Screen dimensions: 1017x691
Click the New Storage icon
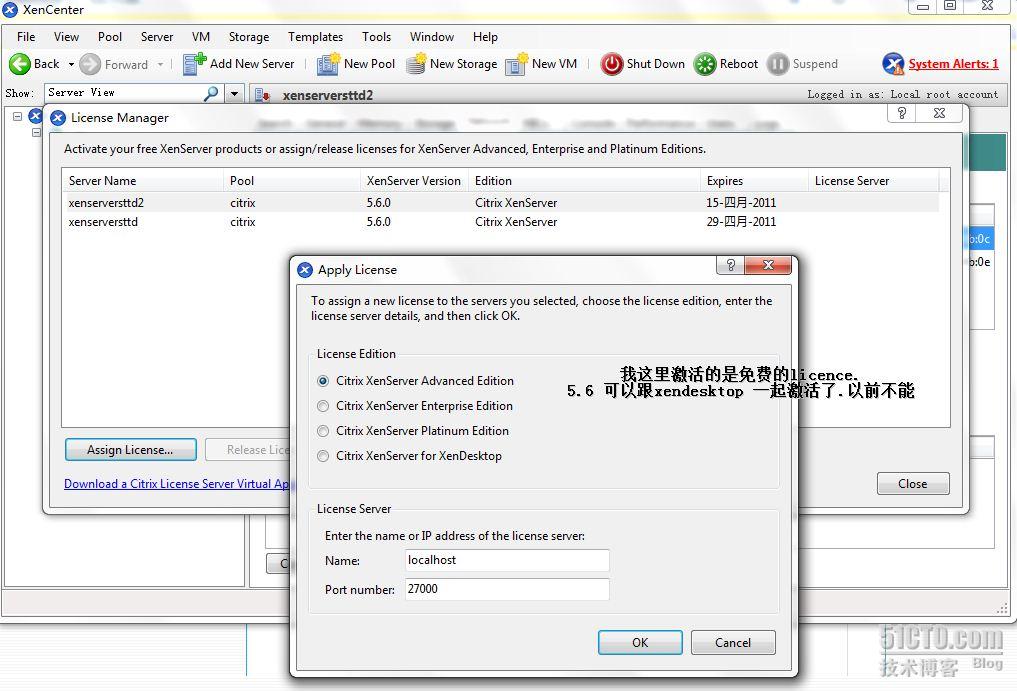coord(416,64)
